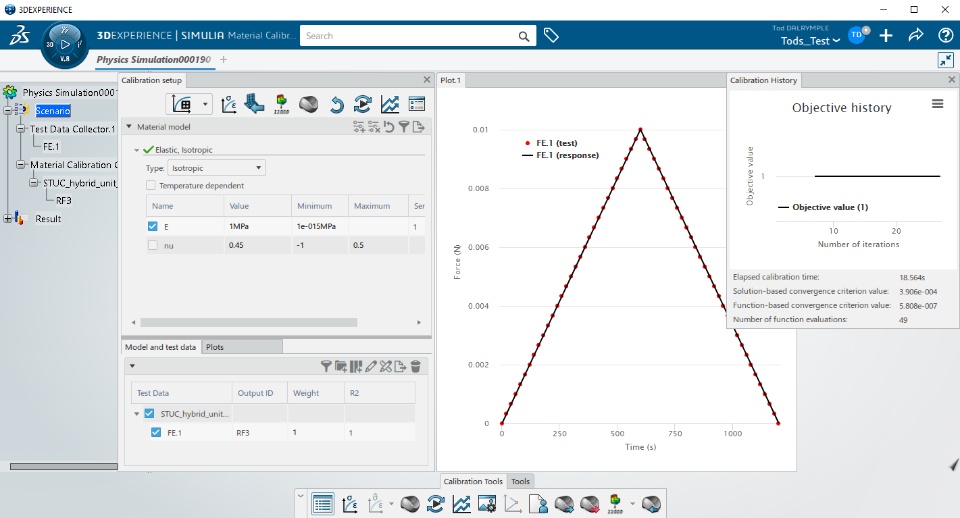Enable Temperature dependent checkbox
Screen dimensions: 960x518
[151, 185]
